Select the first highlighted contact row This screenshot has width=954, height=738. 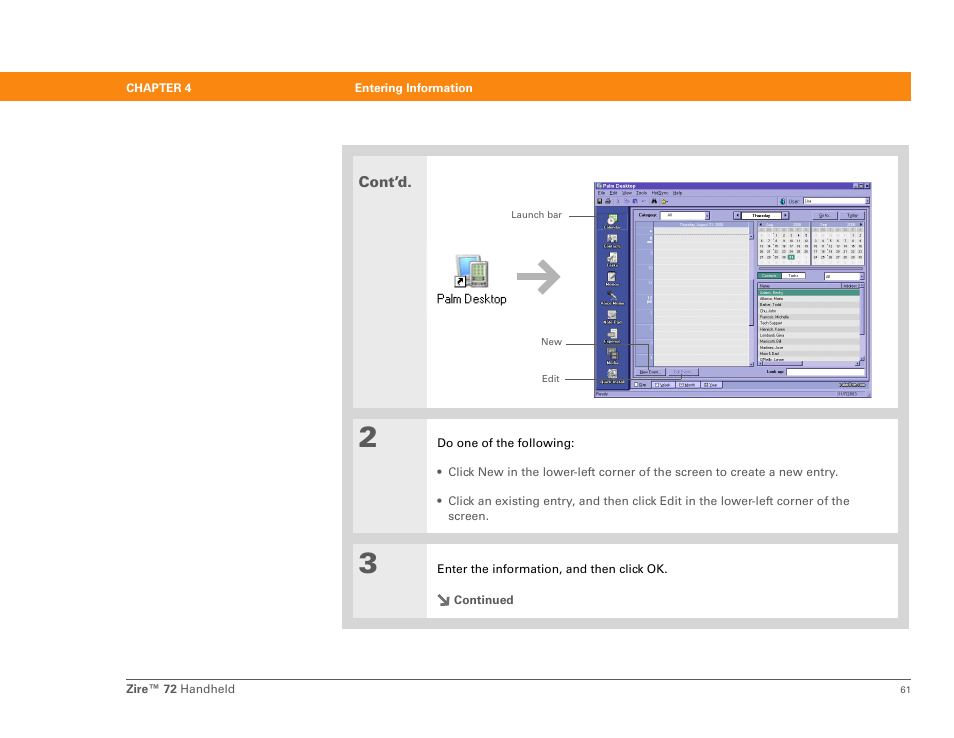pos(809,293)
